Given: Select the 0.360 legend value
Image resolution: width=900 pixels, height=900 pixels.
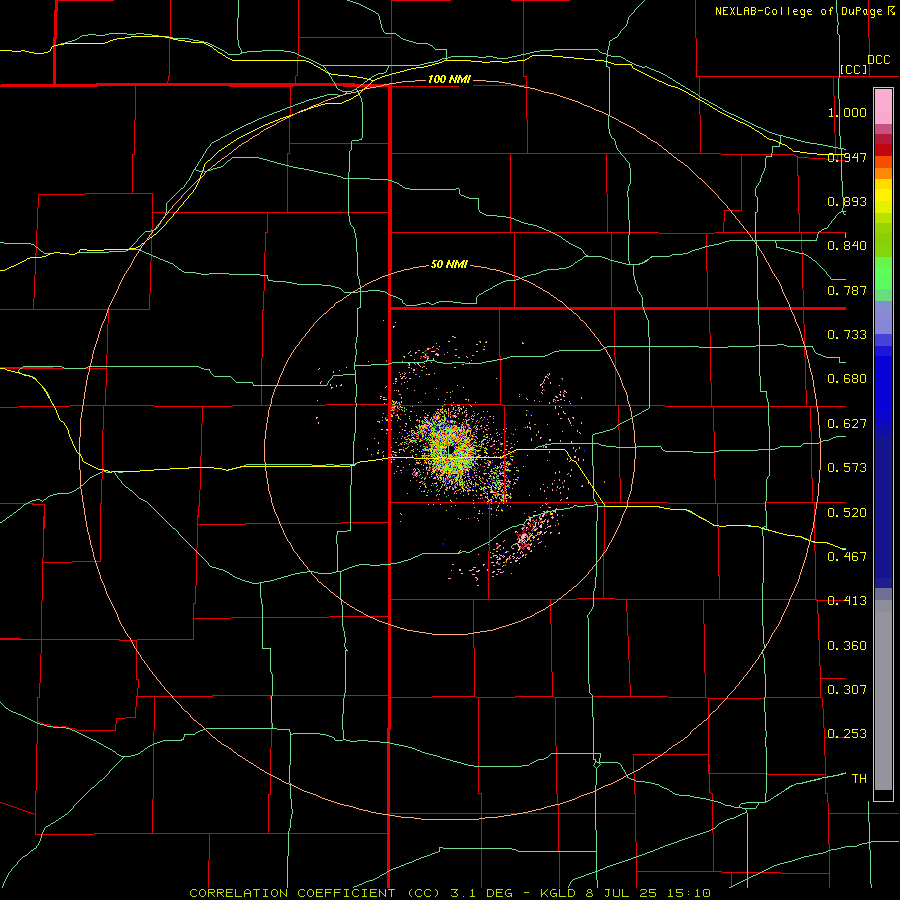Looking at the screenshot, I should click(x=847, y=646).
